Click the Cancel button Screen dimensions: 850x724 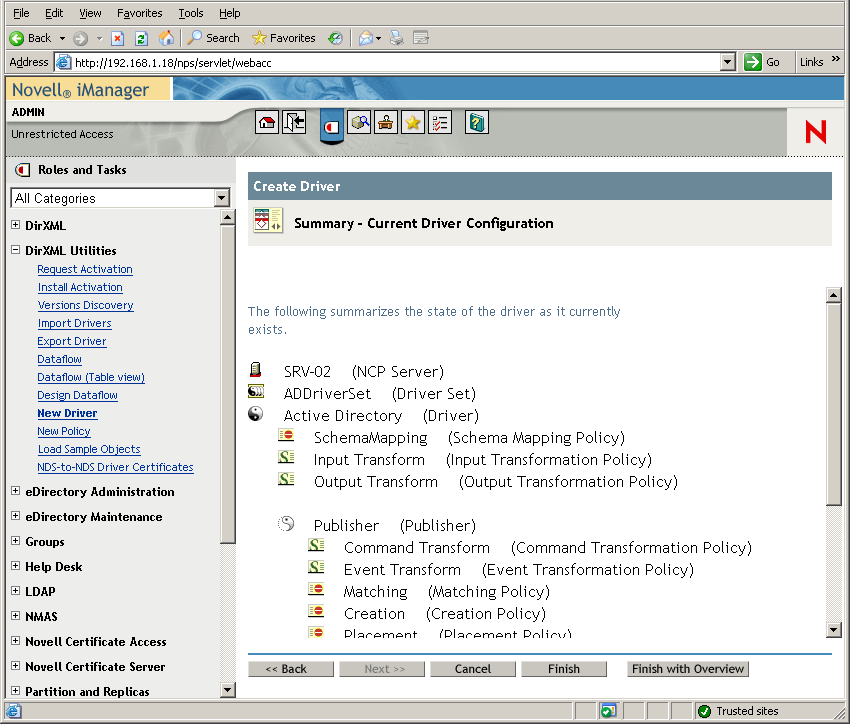[472, 668]
